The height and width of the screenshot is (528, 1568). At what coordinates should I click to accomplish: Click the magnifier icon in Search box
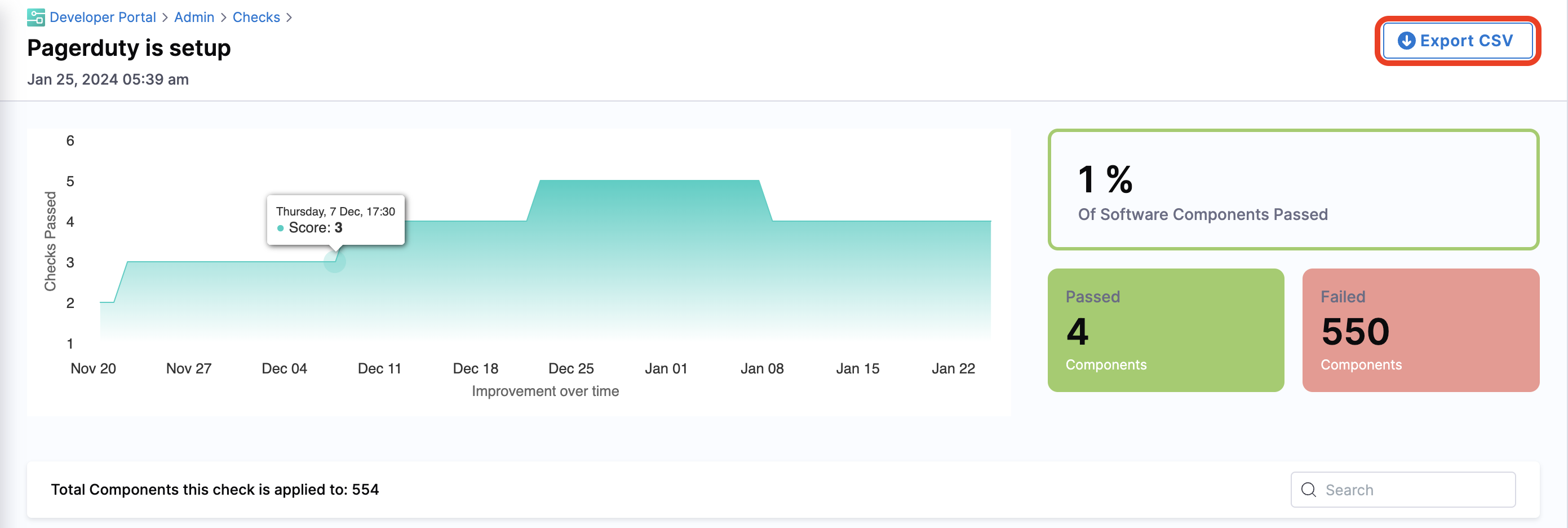[x=1308, y=490]
